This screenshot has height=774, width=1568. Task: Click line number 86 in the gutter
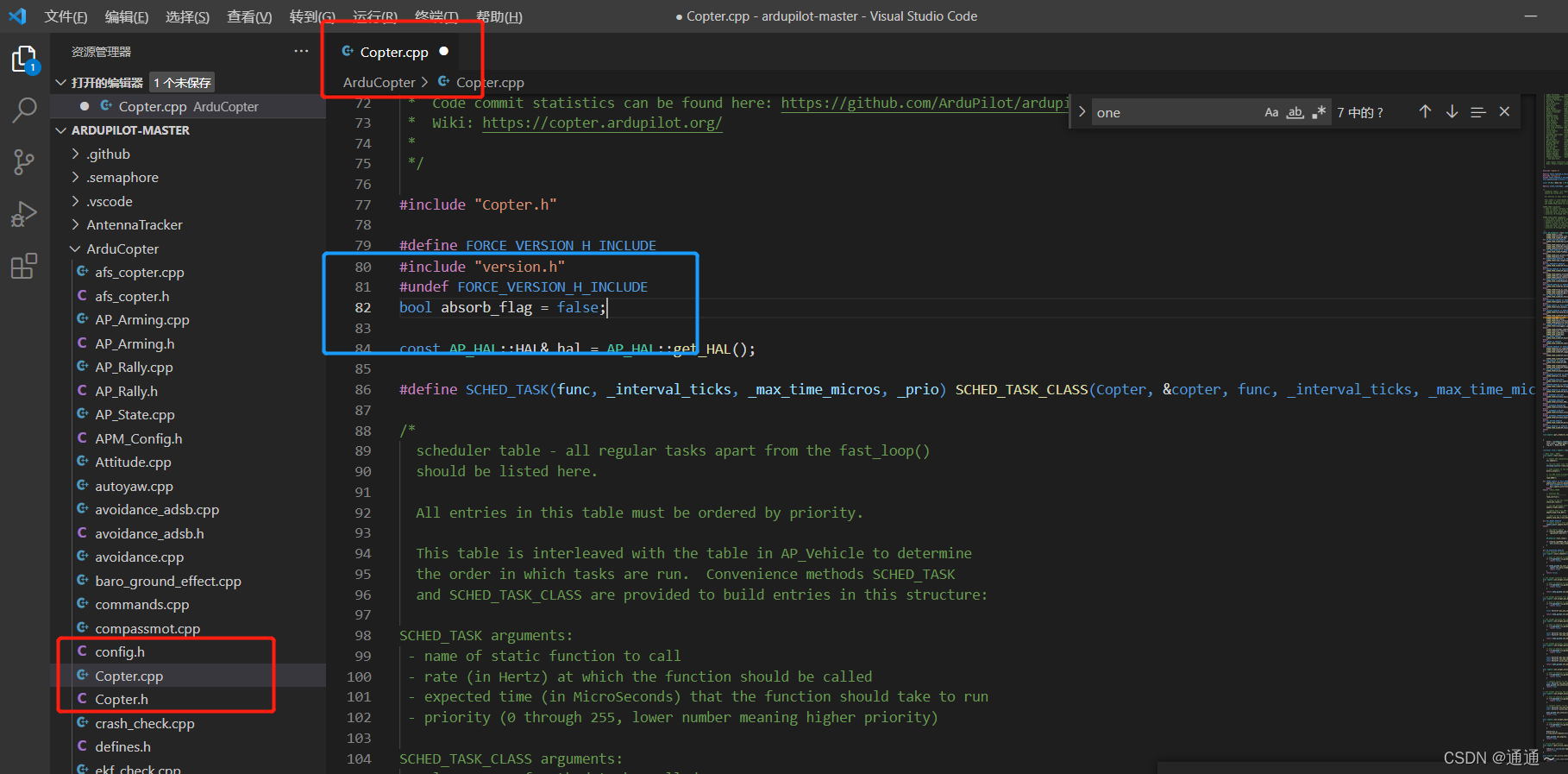tap(363, 390)
